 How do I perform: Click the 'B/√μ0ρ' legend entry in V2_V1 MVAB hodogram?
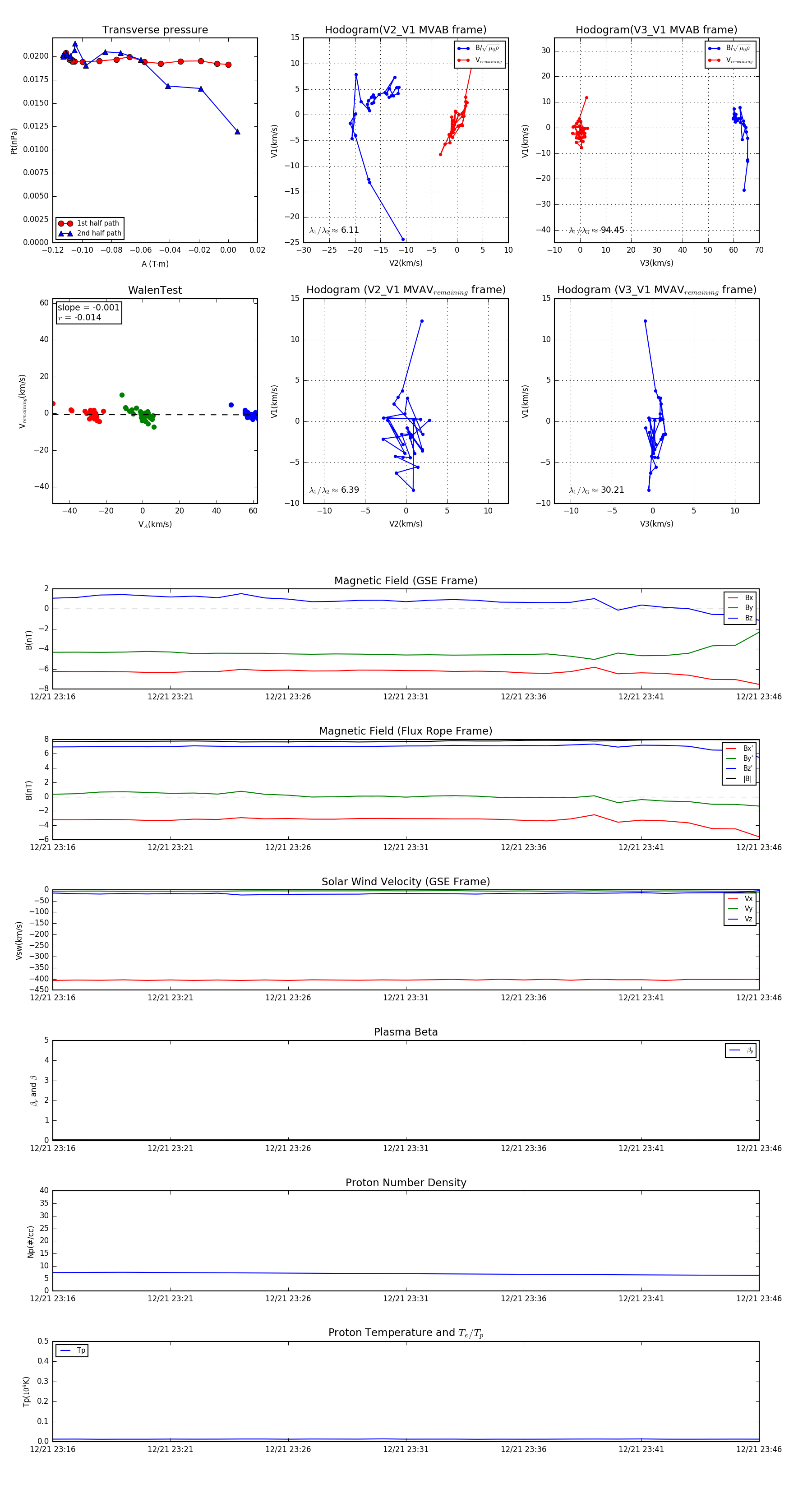[479, 49]
